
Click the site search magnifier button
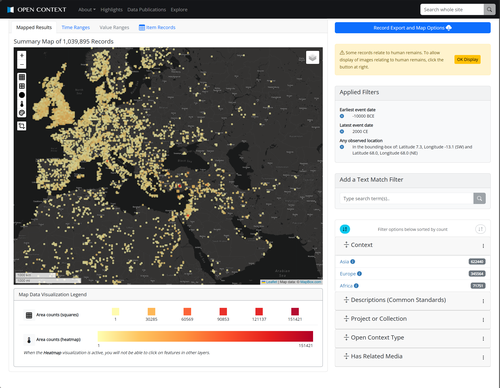click(x=489, y=10)
